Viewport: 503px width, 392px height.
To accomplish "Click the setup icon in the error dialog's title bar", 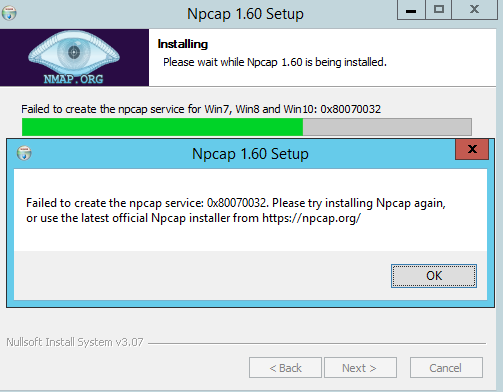I will 24,153.
